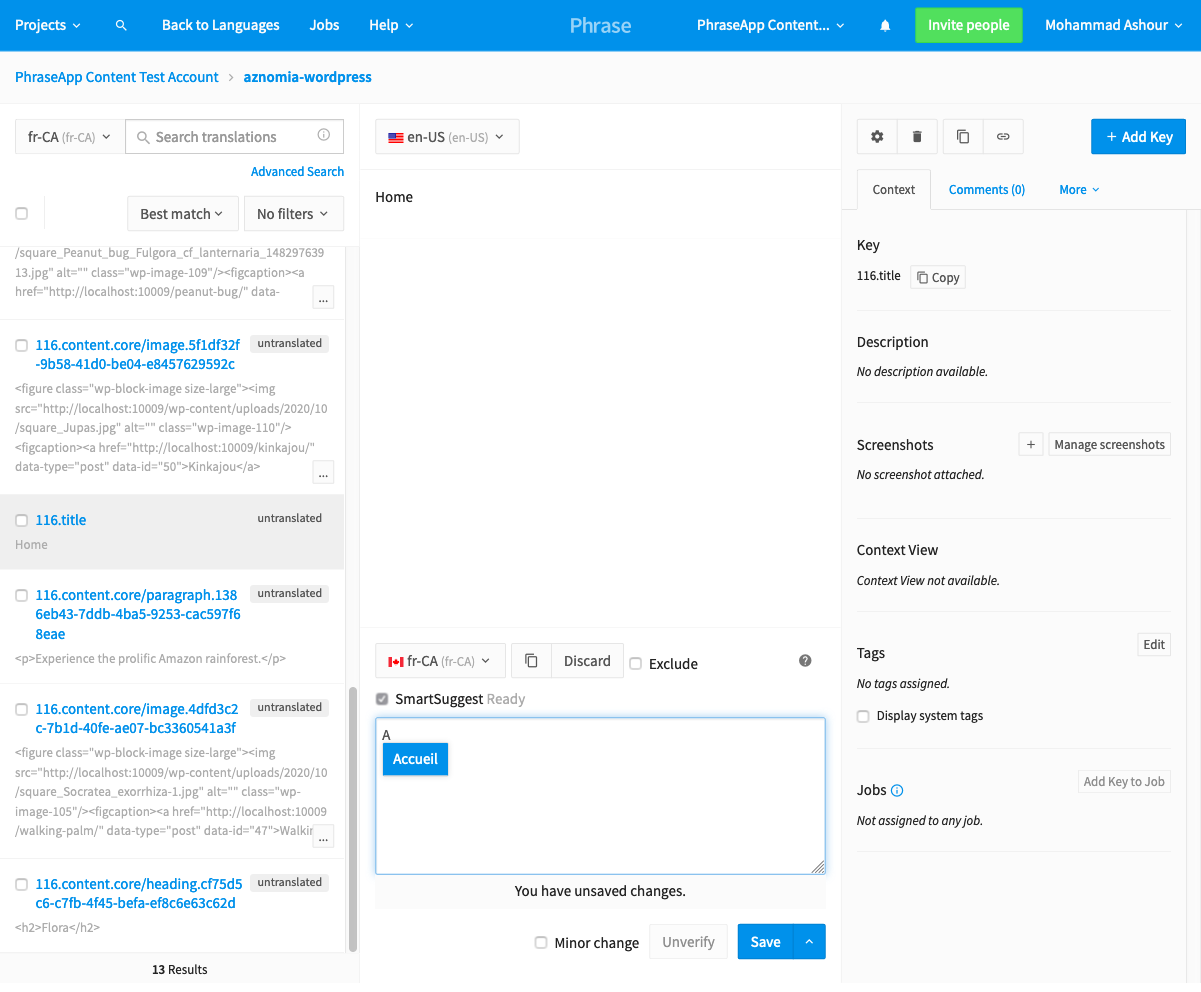The height and width of the screenshot is (992, 1201).
Task: Enable Display system tags
Action: [862, 716]
